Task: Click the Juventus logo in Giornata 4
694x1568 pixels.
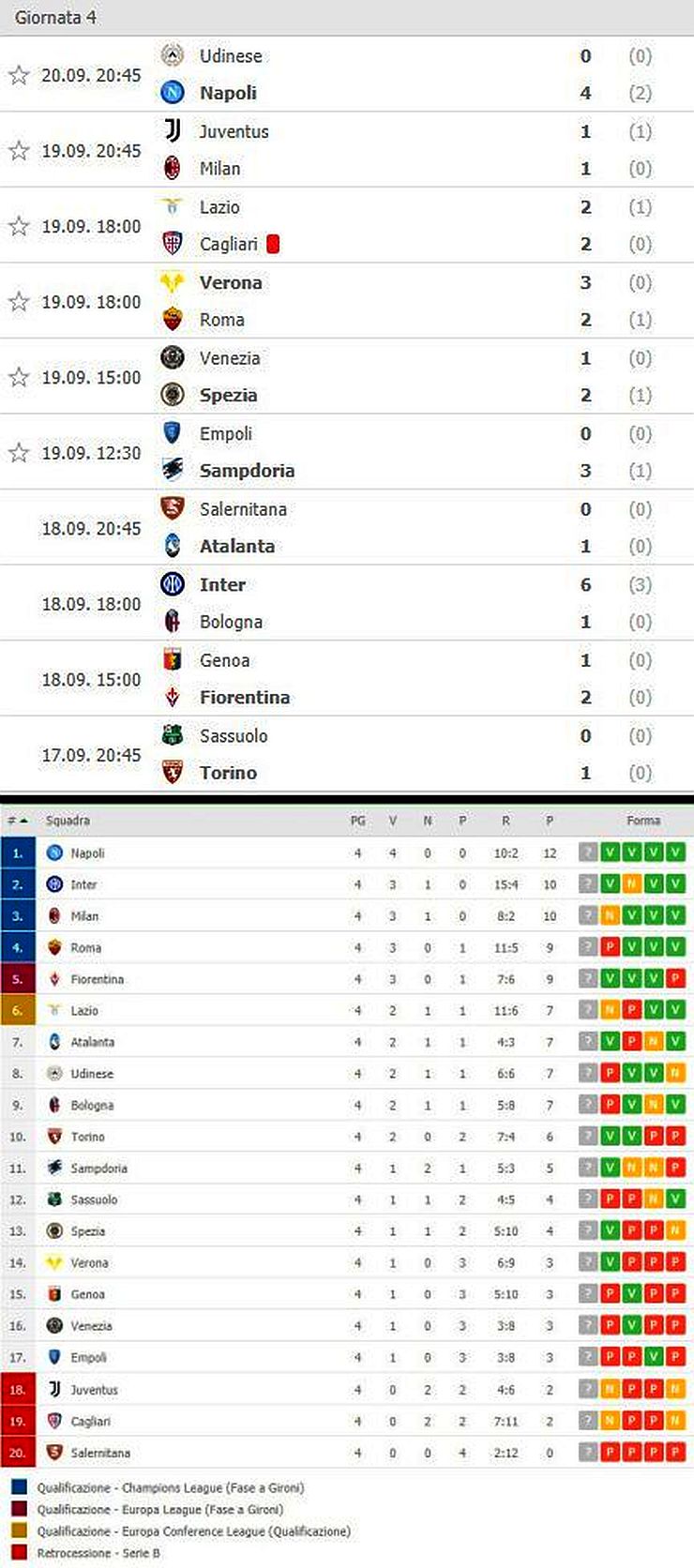Action: point(173,131)
